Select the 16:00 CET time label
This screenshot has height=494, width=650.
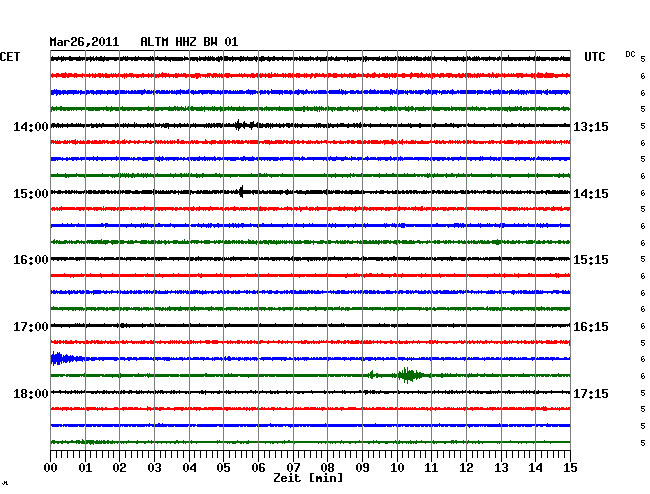click(x=31, y=260)
